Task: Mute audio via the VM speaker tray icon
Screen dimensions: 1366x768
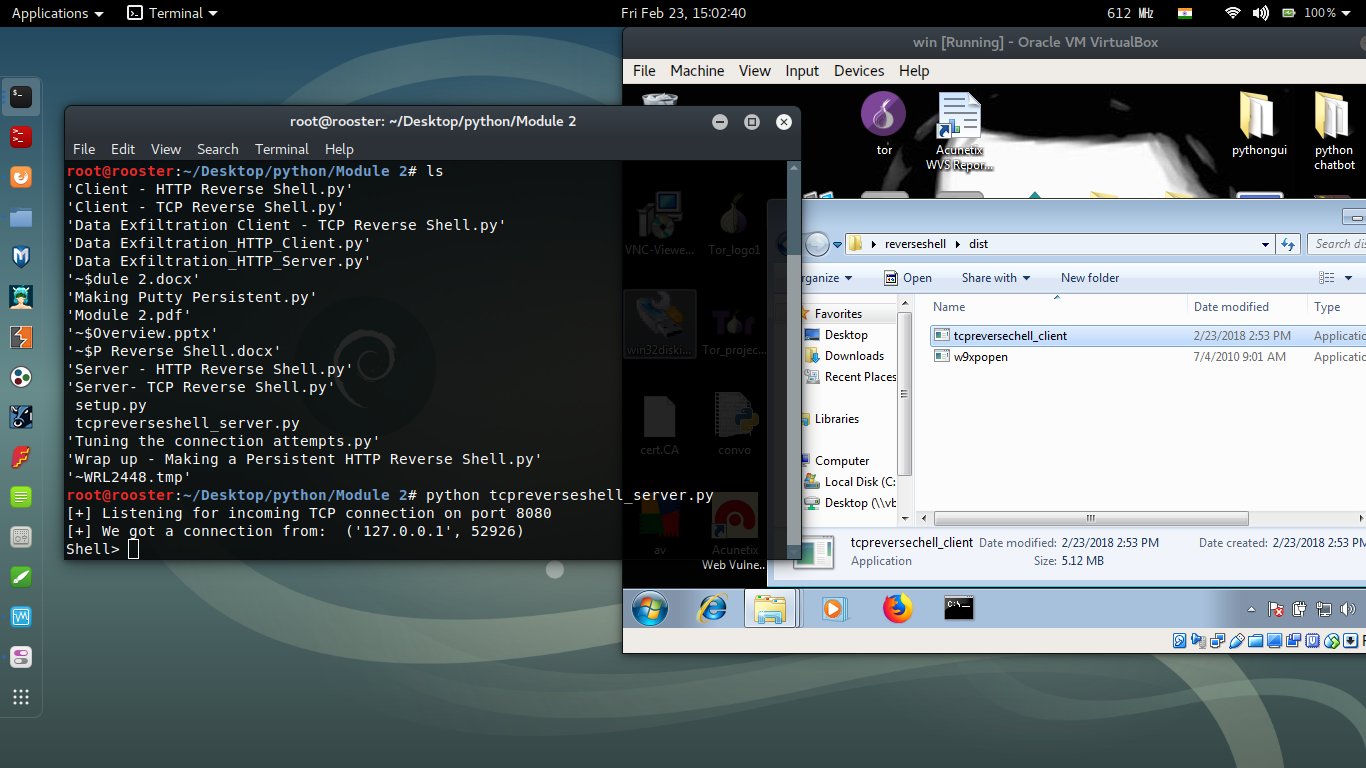Action: [x=1346, y=609]
